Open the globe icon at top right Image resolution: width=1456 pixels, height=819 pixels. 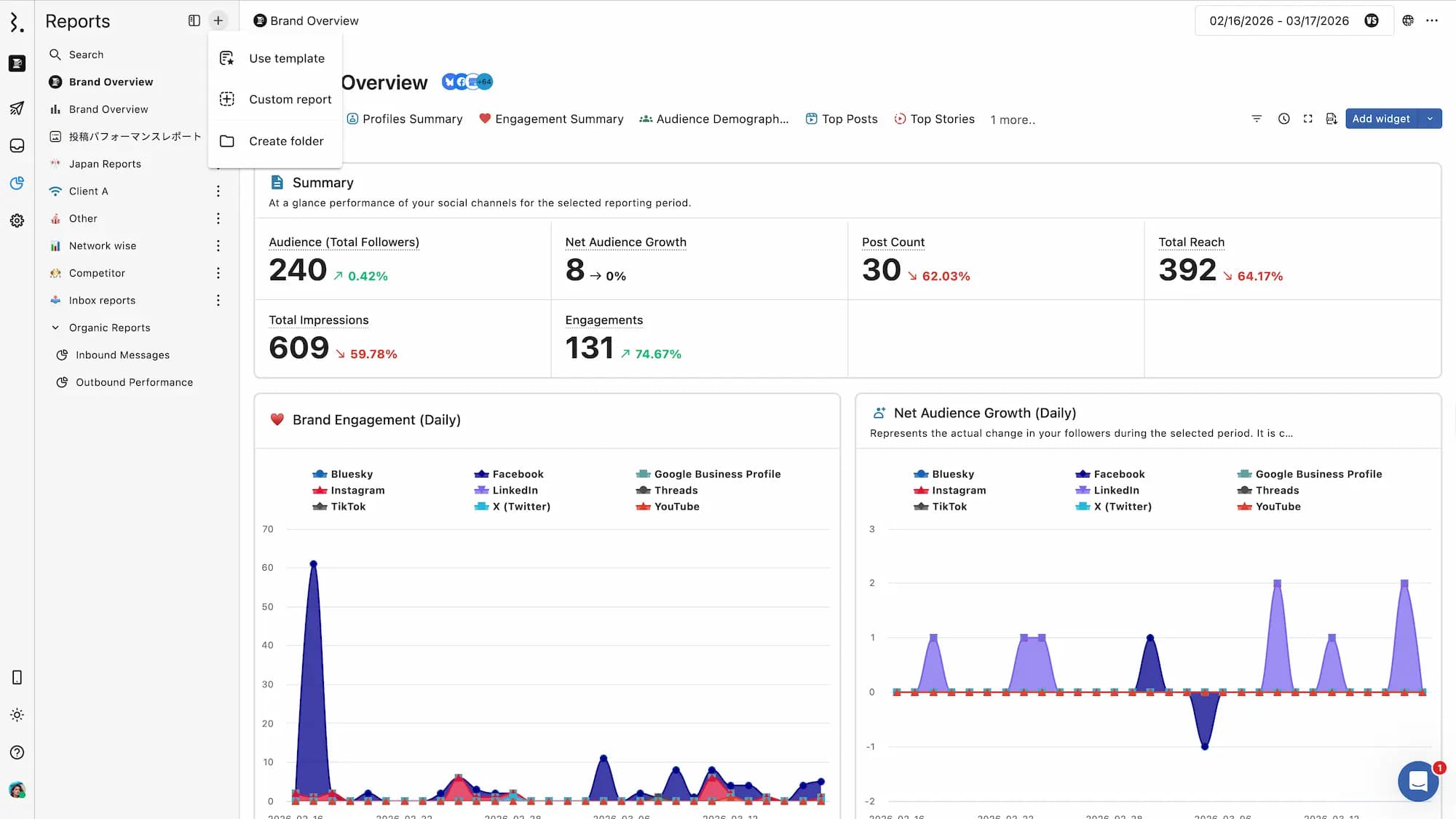[1408, 20]
